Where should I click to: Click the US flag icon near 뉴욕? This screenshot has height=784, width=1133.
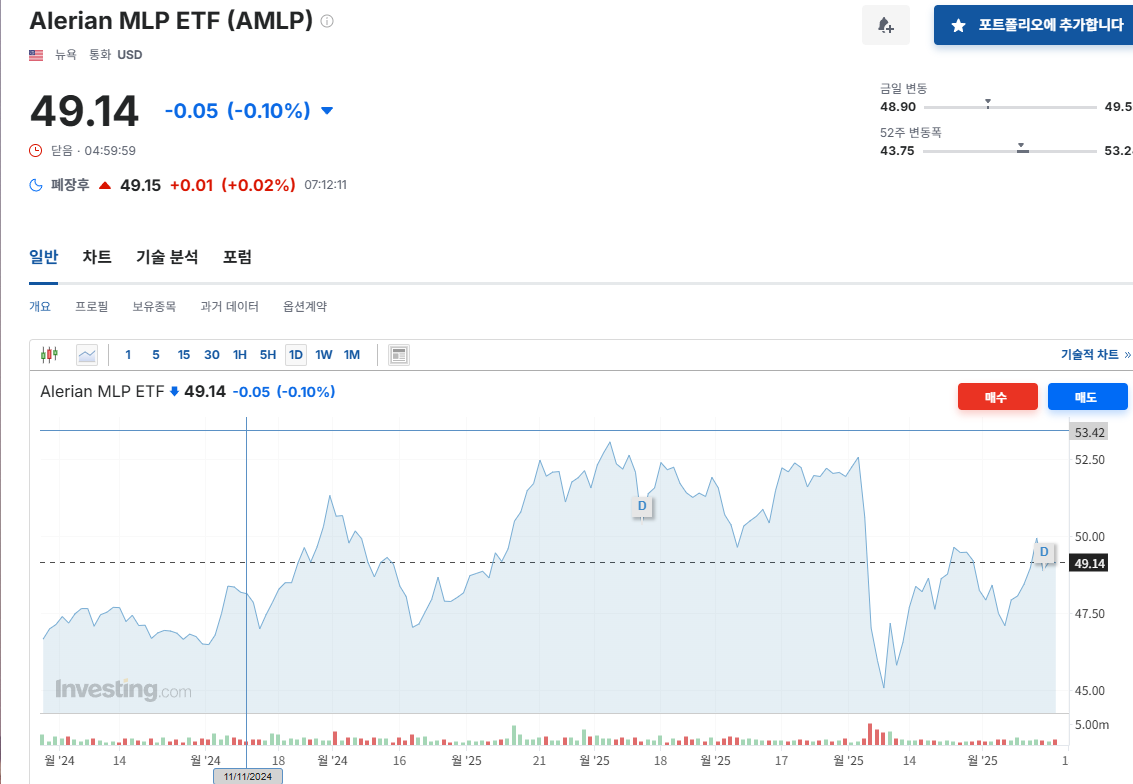[36, 55]
